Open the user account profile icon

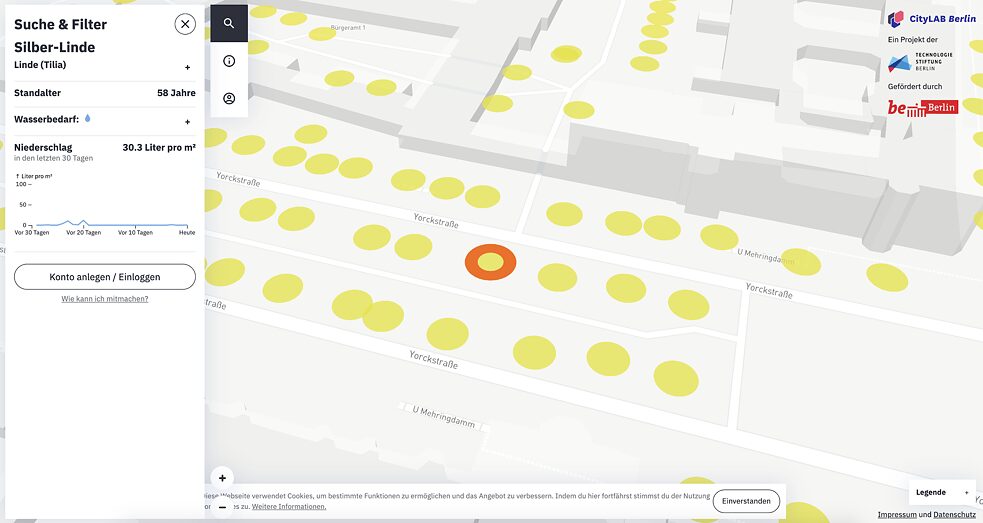coord(229,98)
